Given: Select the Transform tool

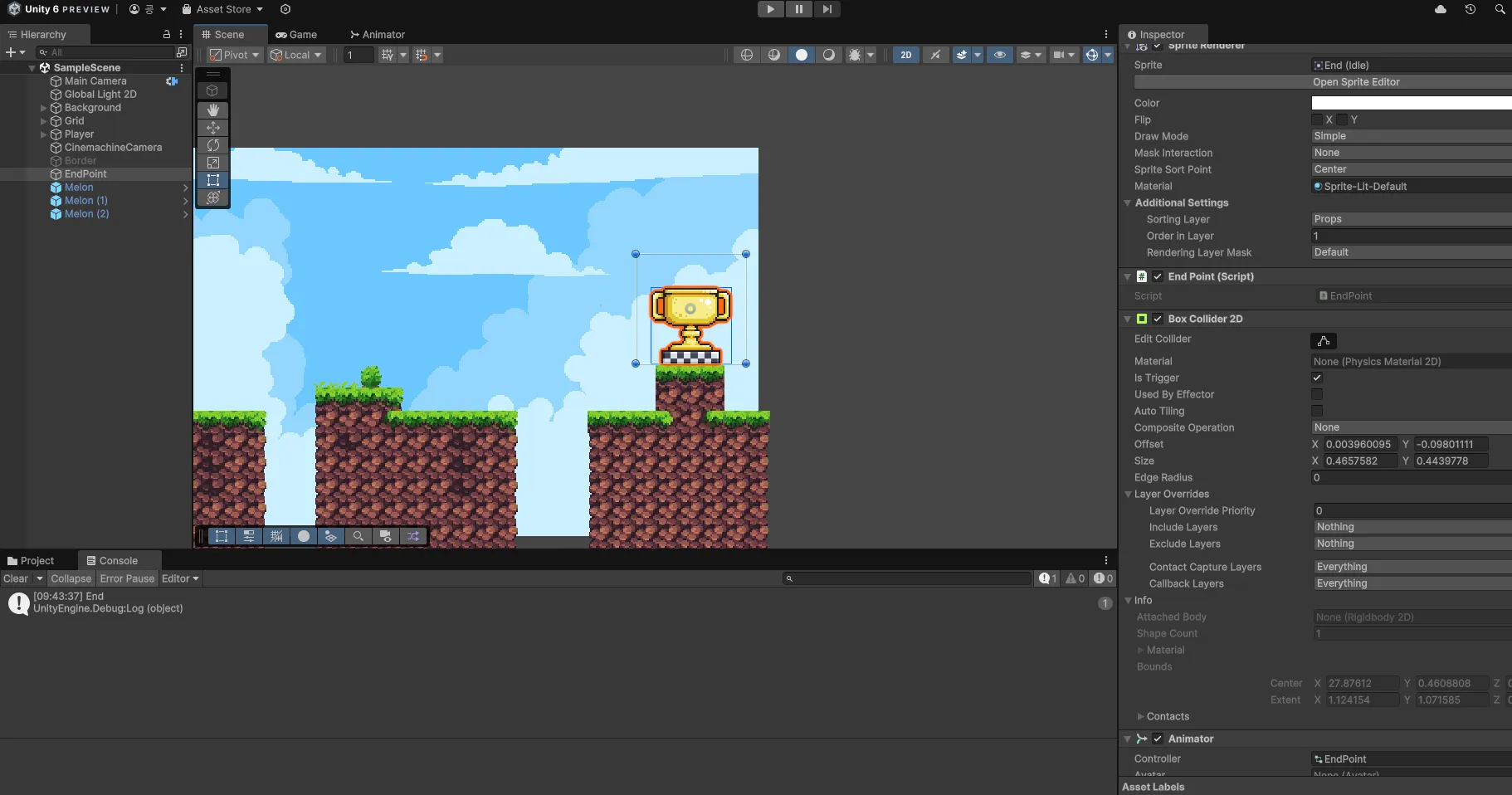Looking at the screenshot, I should pos(213,197).
